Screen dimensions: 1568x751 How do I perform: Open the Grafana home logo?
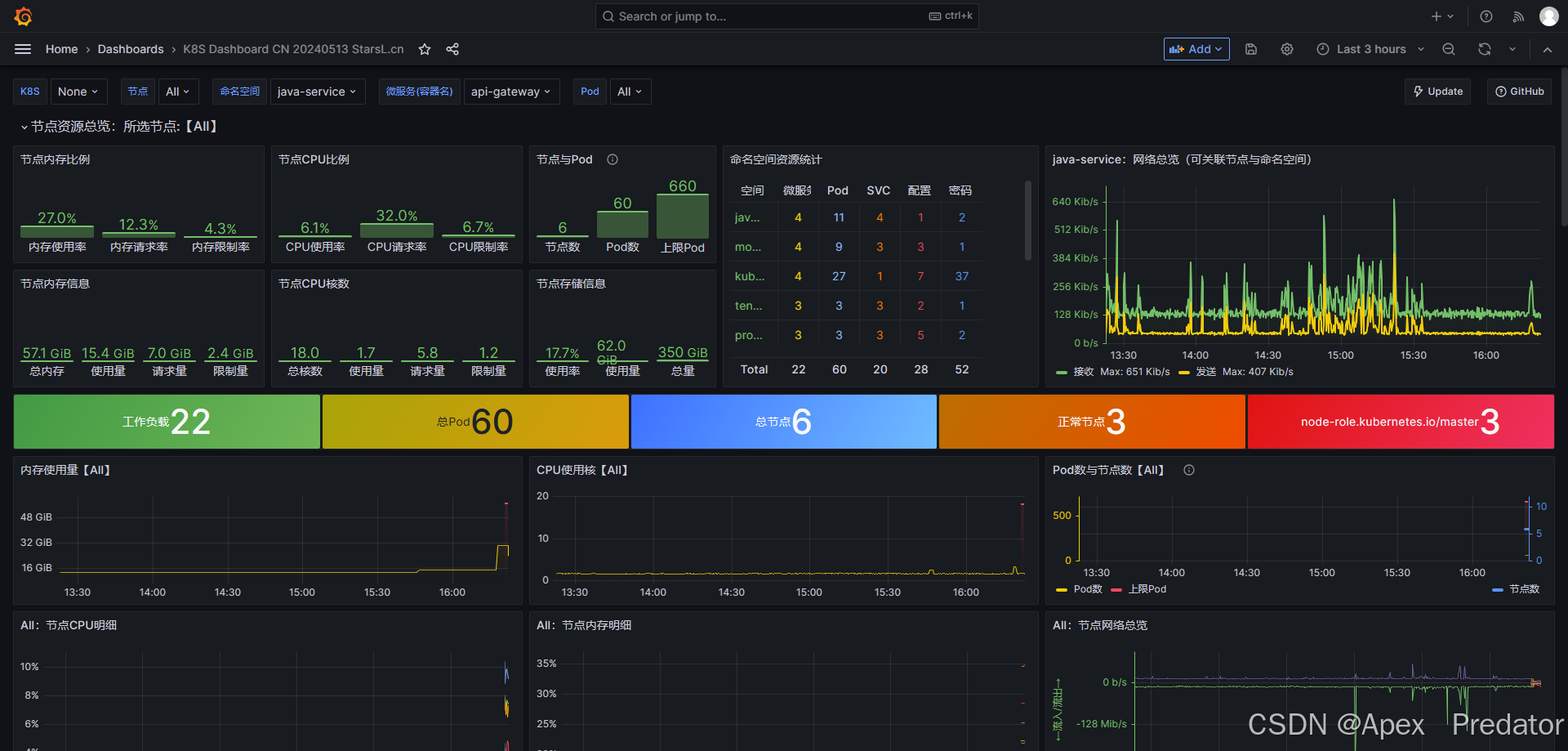24,16
